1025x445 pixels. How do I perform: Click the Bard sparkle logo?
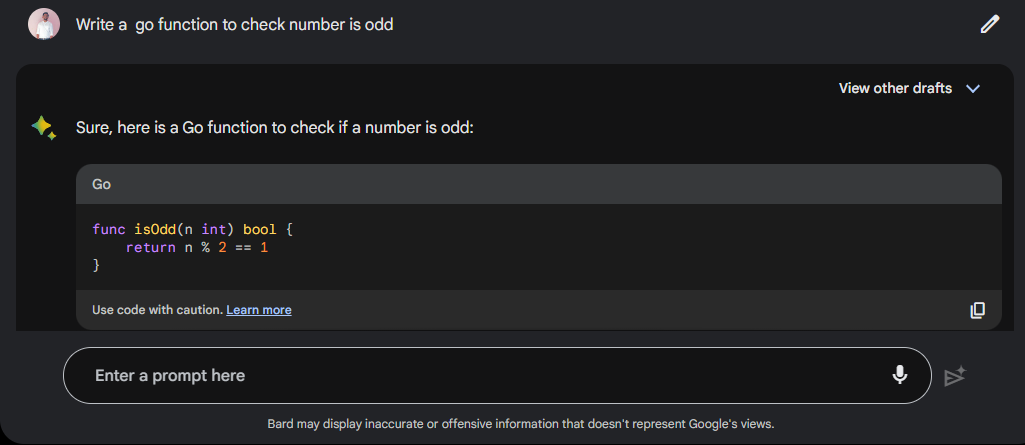[43, 128]
